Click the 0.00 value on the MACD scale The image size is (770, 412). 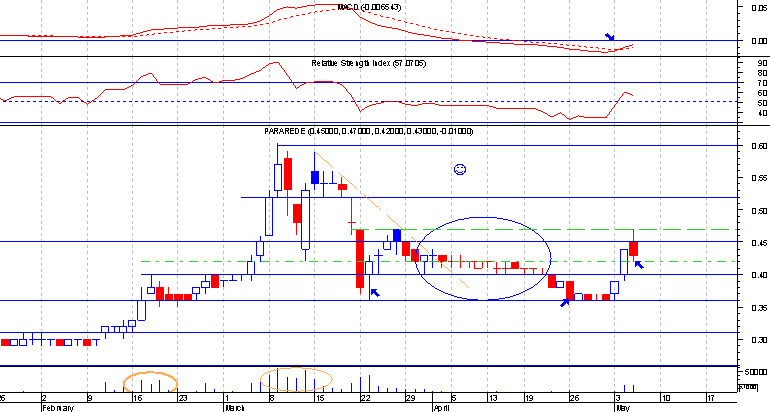(760, 41)
